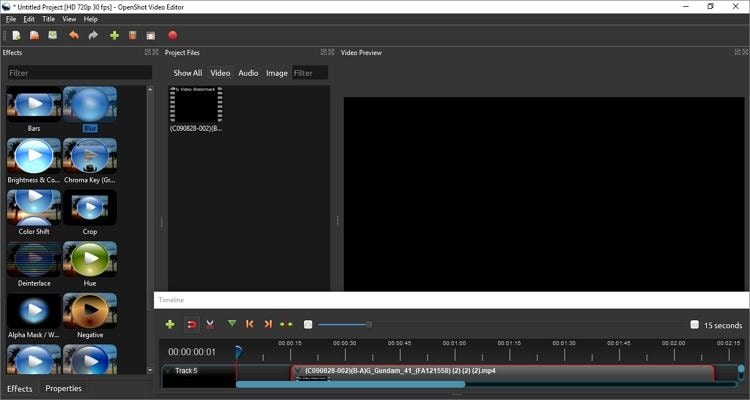Open the Edit menu
The height and width of the screenshot is (400, 750).
29,19
